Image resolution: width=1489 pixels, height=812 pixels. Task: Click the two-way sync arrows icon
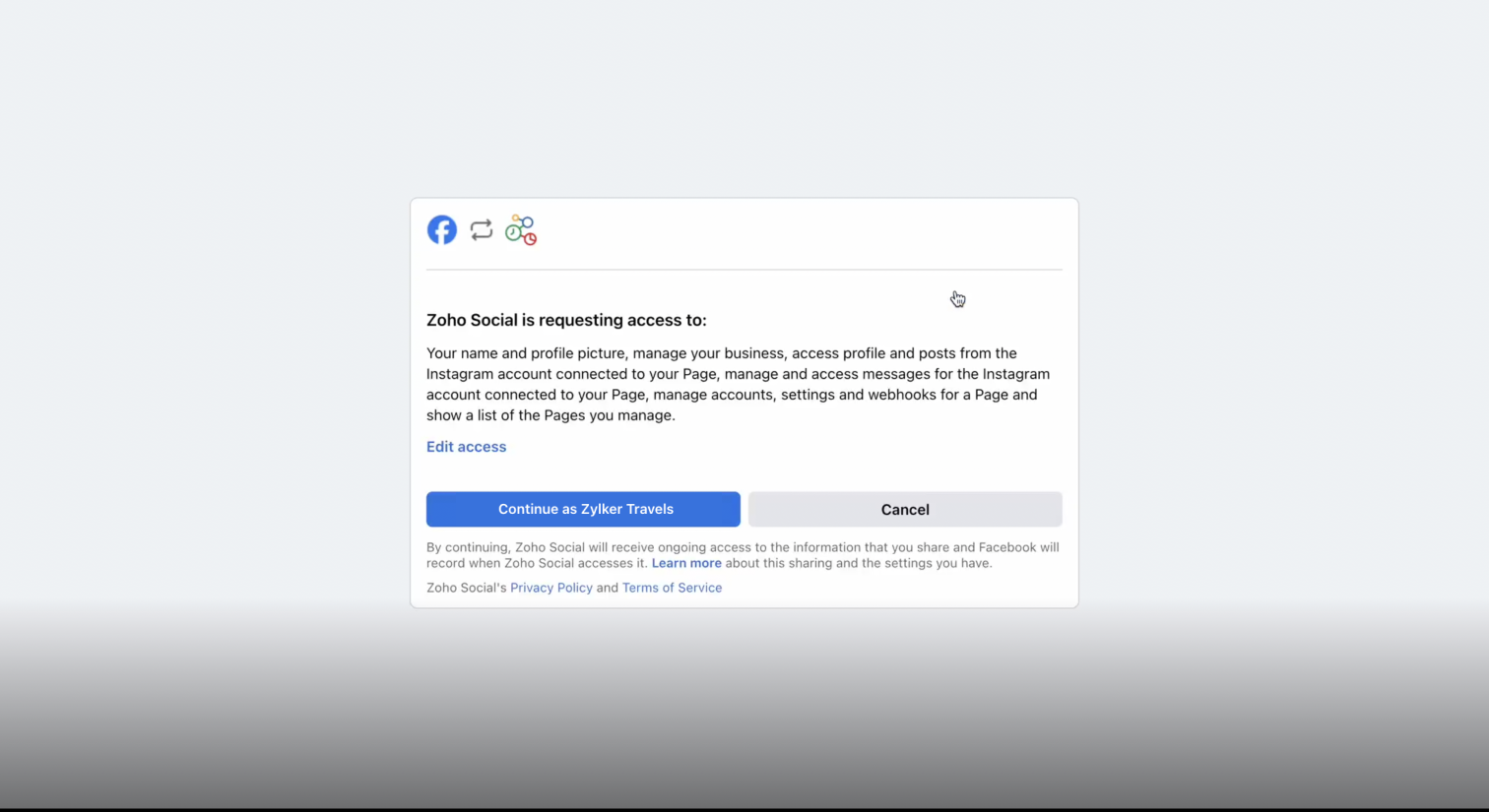[481, 229]
